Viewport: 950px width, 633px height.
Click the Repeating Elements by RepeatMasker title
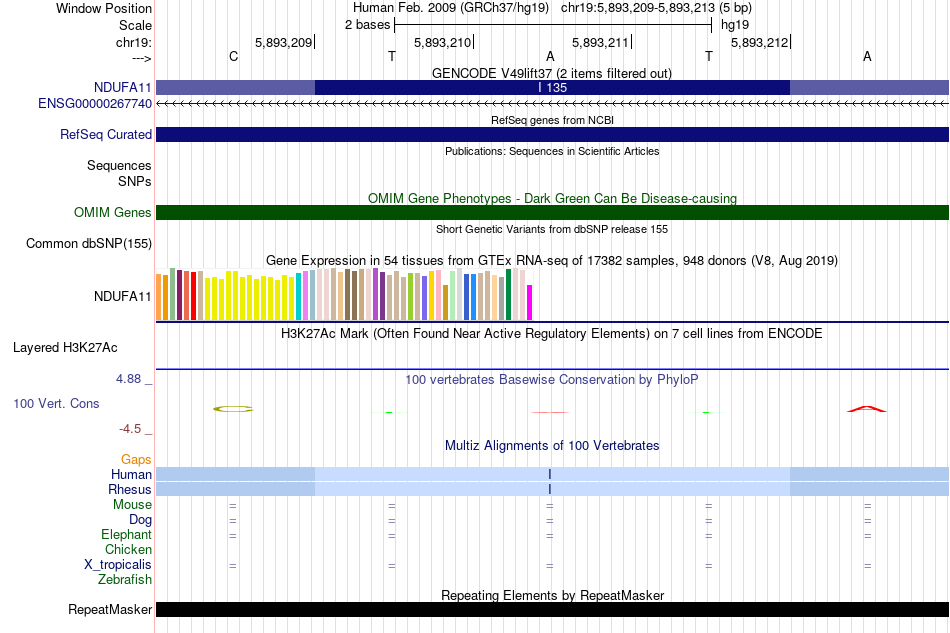coord(552,595)
